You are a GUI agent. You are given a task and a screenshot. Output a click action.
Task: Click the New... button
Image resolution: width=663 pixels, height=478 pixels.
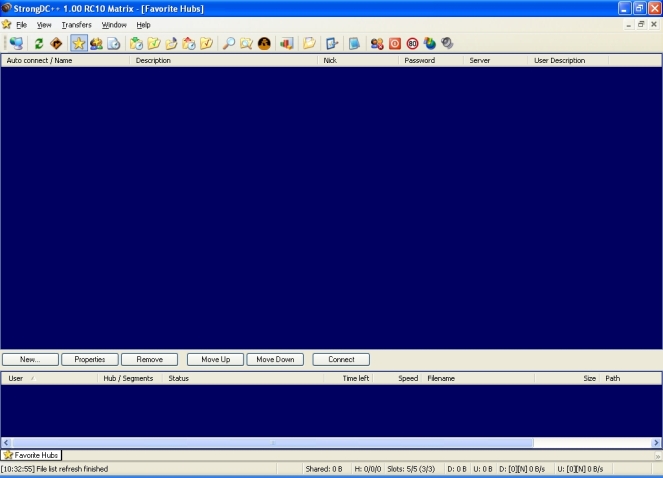(x=30, y=359)
